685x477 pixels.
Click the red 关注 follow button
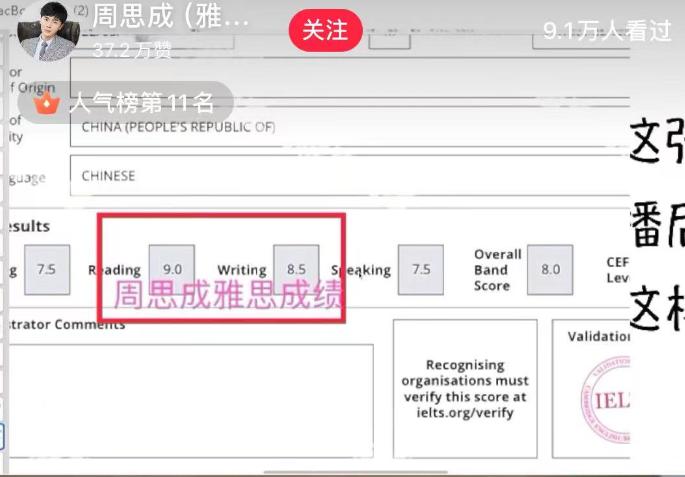pyautogui.click(x=324, y=31)
